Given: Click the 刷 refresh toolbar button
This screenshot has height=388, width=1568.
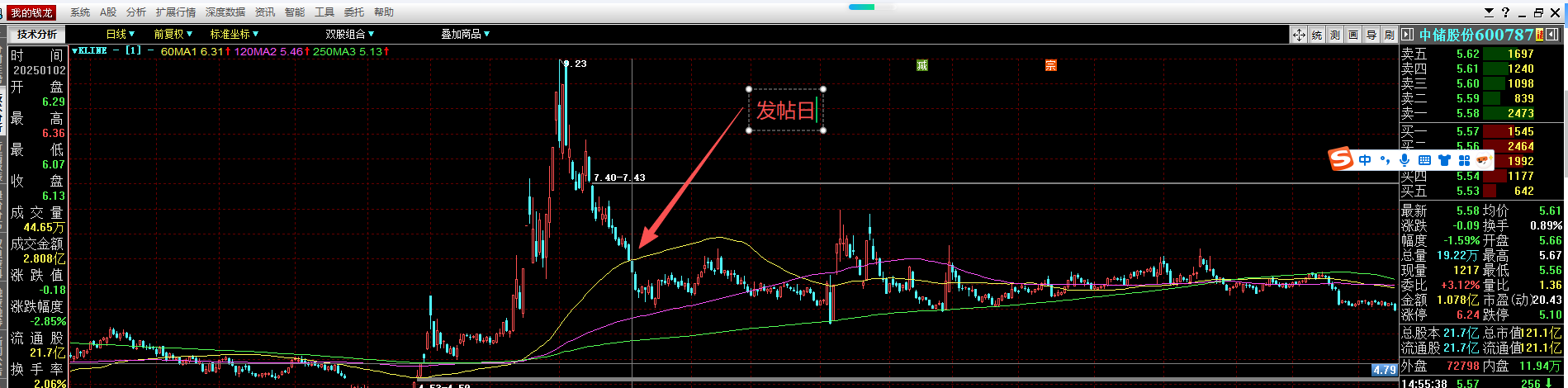Looking at the screenshot, I should coord(1390,35).
